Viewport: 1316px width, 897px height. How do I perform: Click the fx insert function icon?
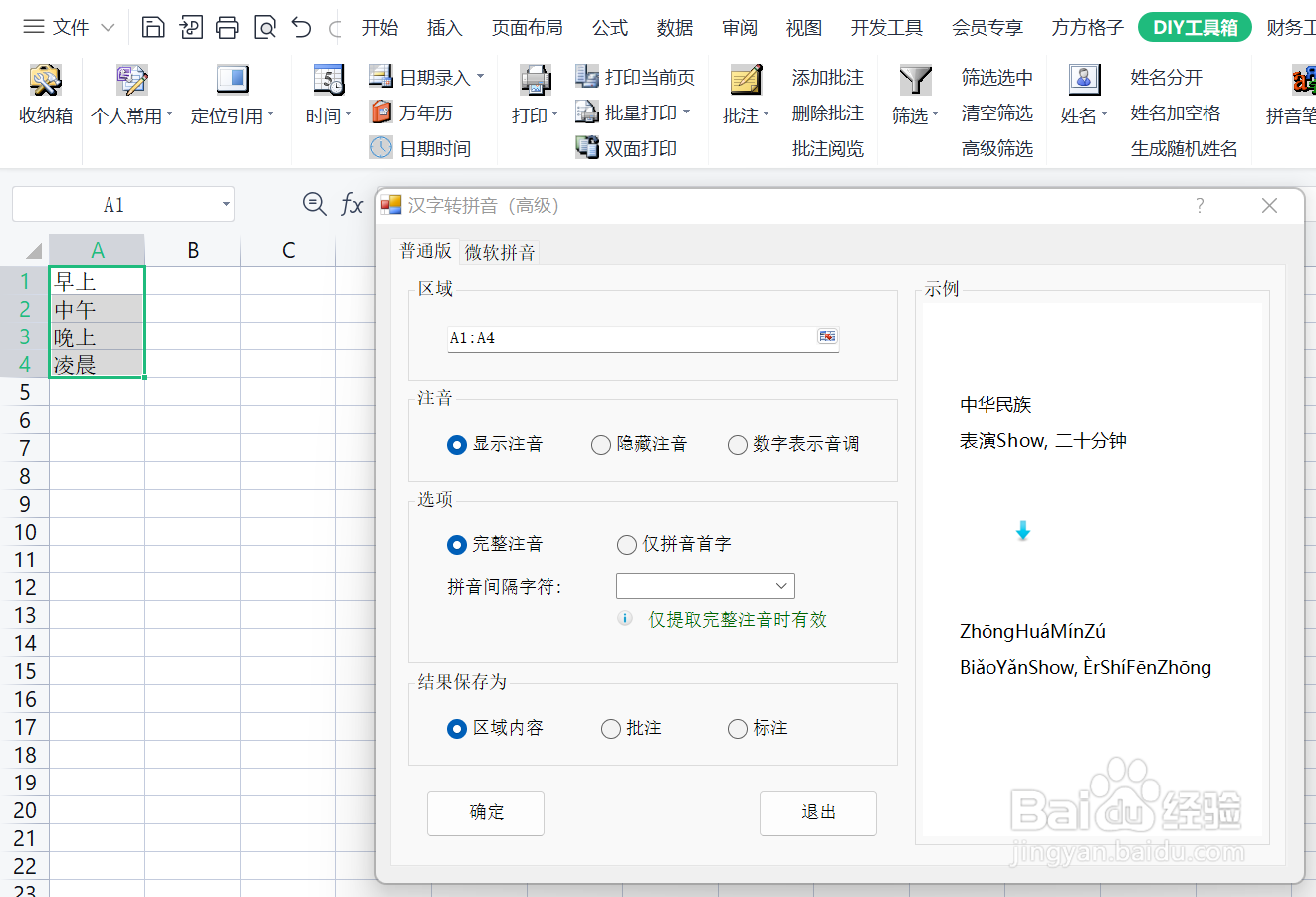click(x=352, y=204)
